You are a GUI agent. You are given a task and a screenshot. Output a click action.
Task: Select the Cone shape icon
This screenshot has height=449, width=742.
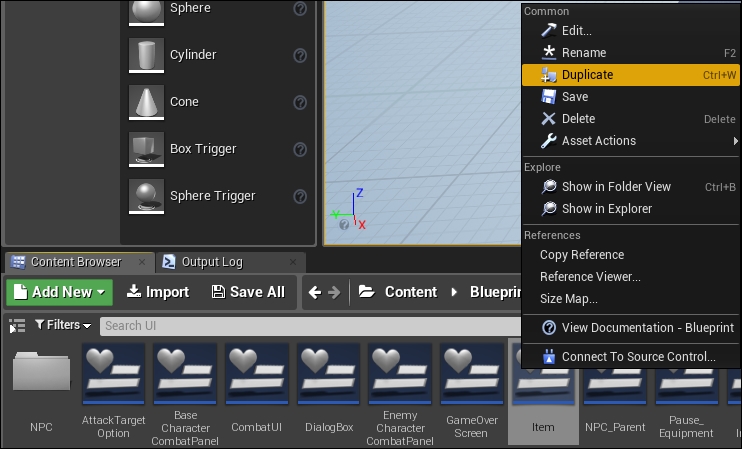click(x=146, y=102)
